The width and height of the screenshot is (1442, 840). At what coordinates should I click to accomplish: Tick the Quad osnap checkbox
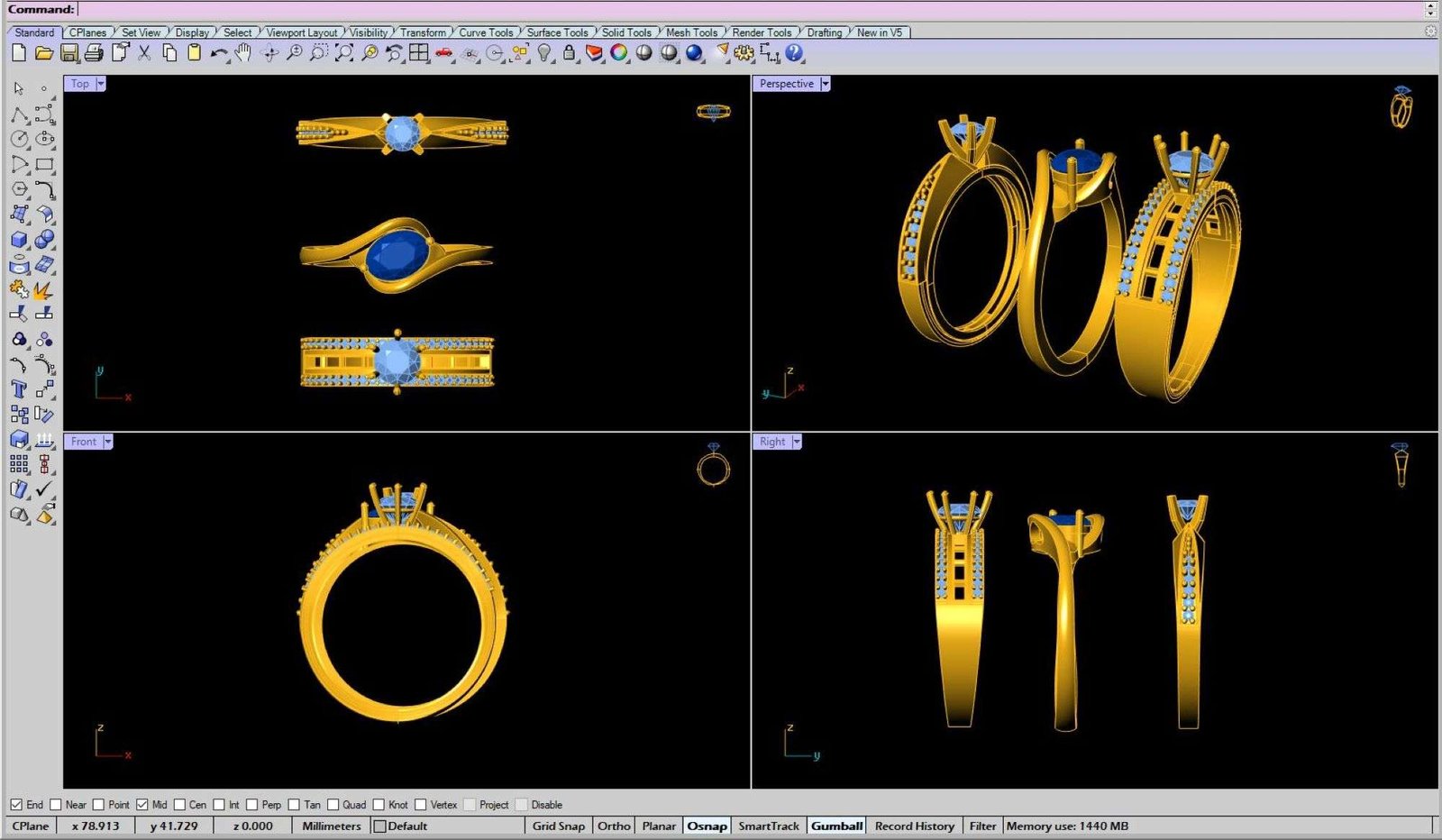click(x=333, y=805)
